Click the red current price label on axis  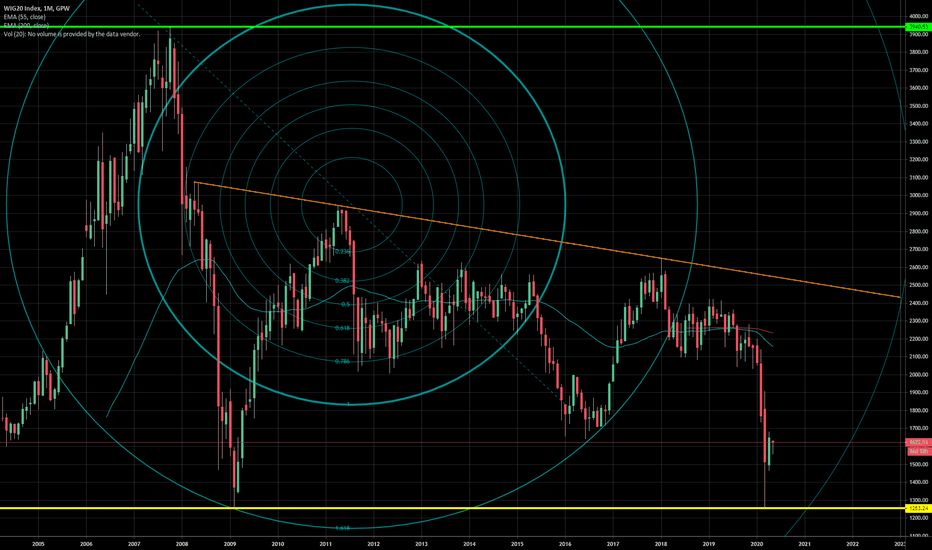[x=918, y=442]
